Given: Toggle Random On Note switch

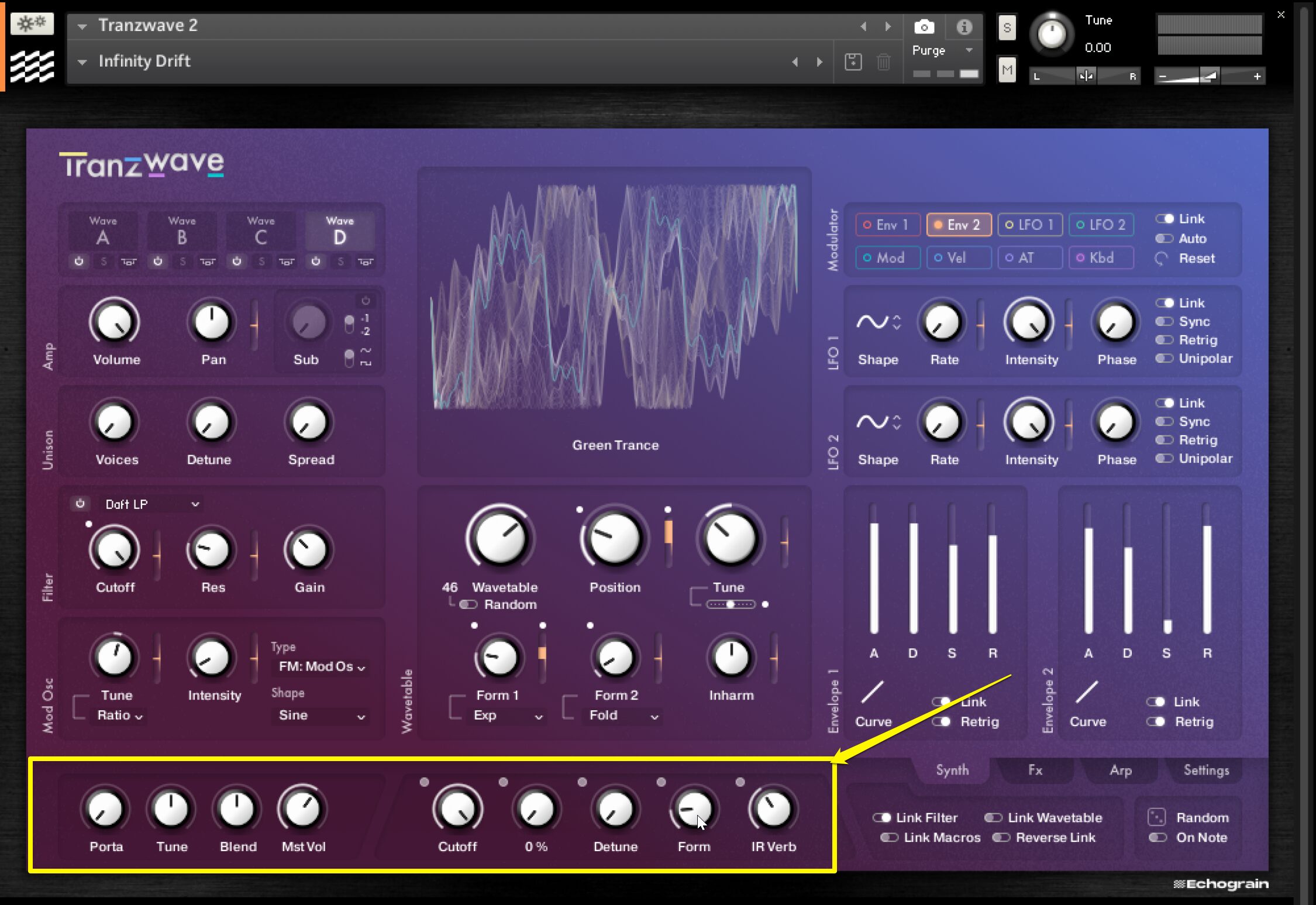Looking at the screenshot, I should (1158, 838).
